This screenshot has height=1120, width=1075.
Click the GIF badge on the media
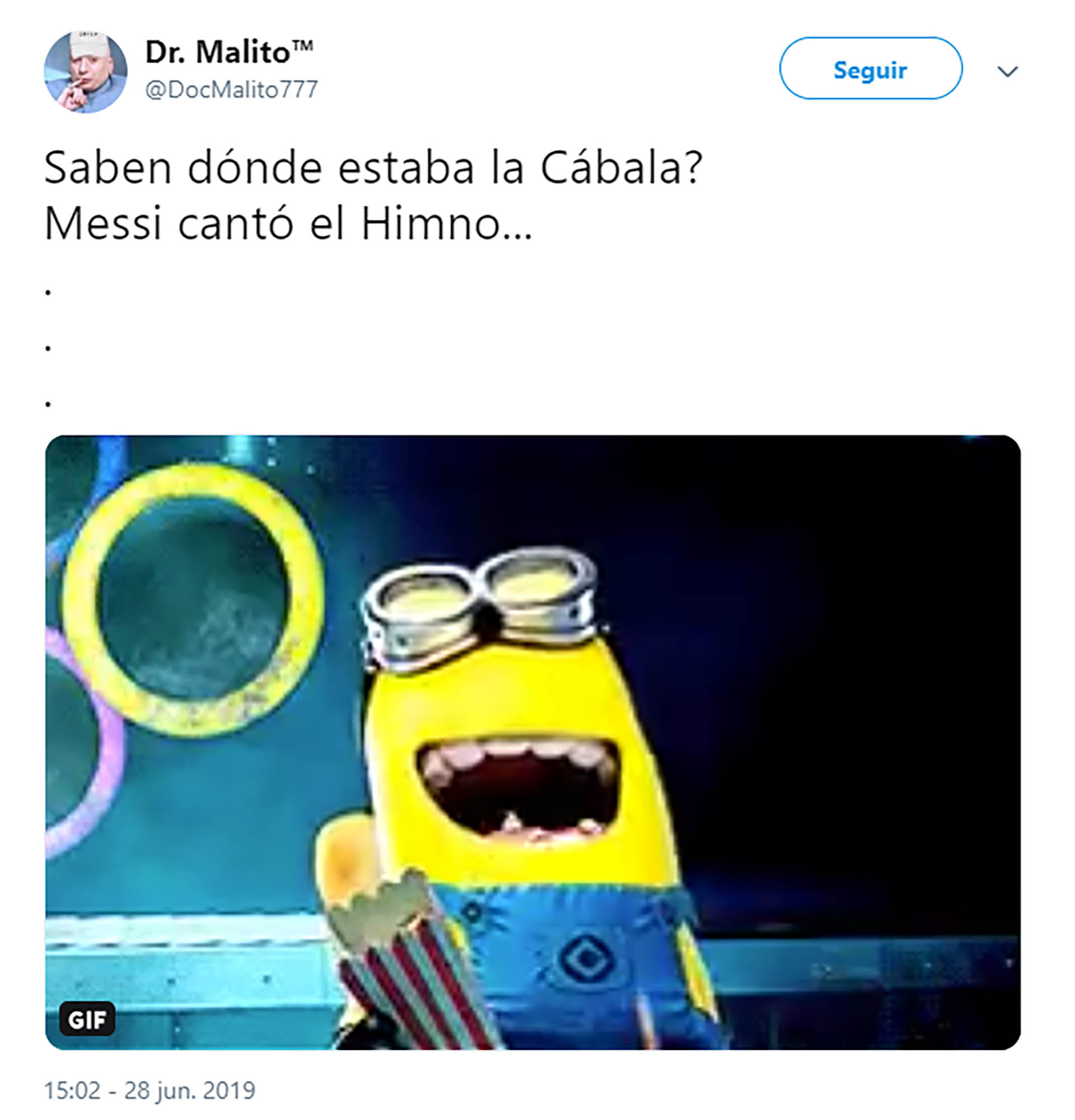(87, 1019)
